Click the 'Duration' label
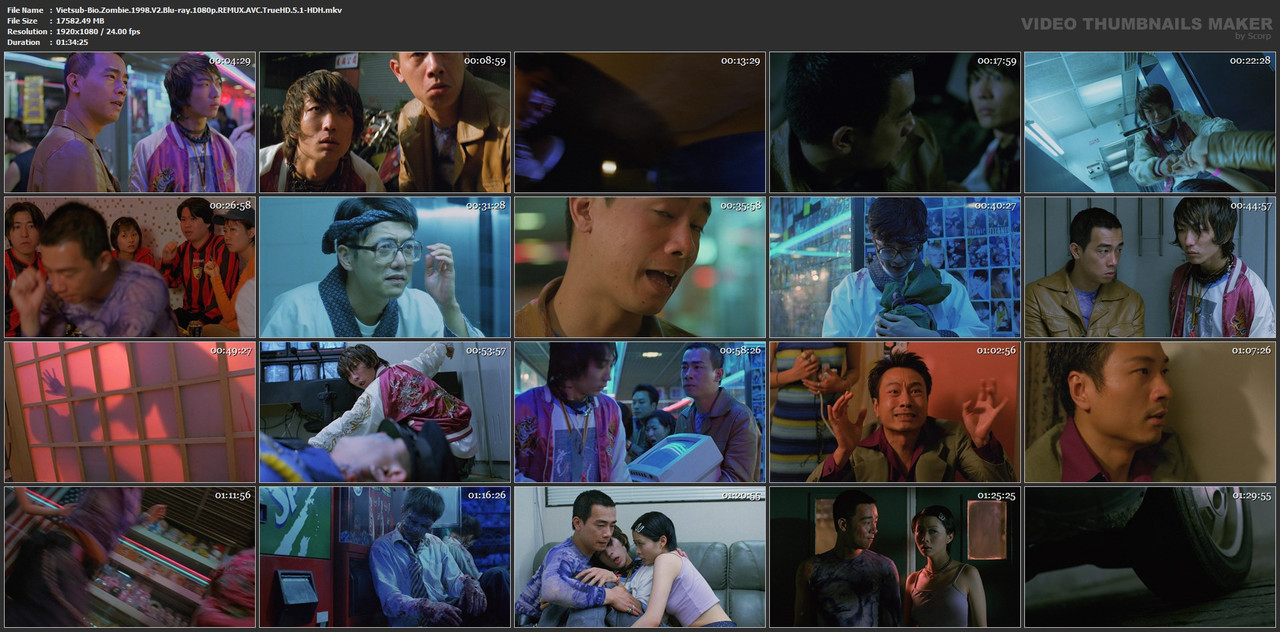The image size is (1280, 632). click(x=23, y=42)
